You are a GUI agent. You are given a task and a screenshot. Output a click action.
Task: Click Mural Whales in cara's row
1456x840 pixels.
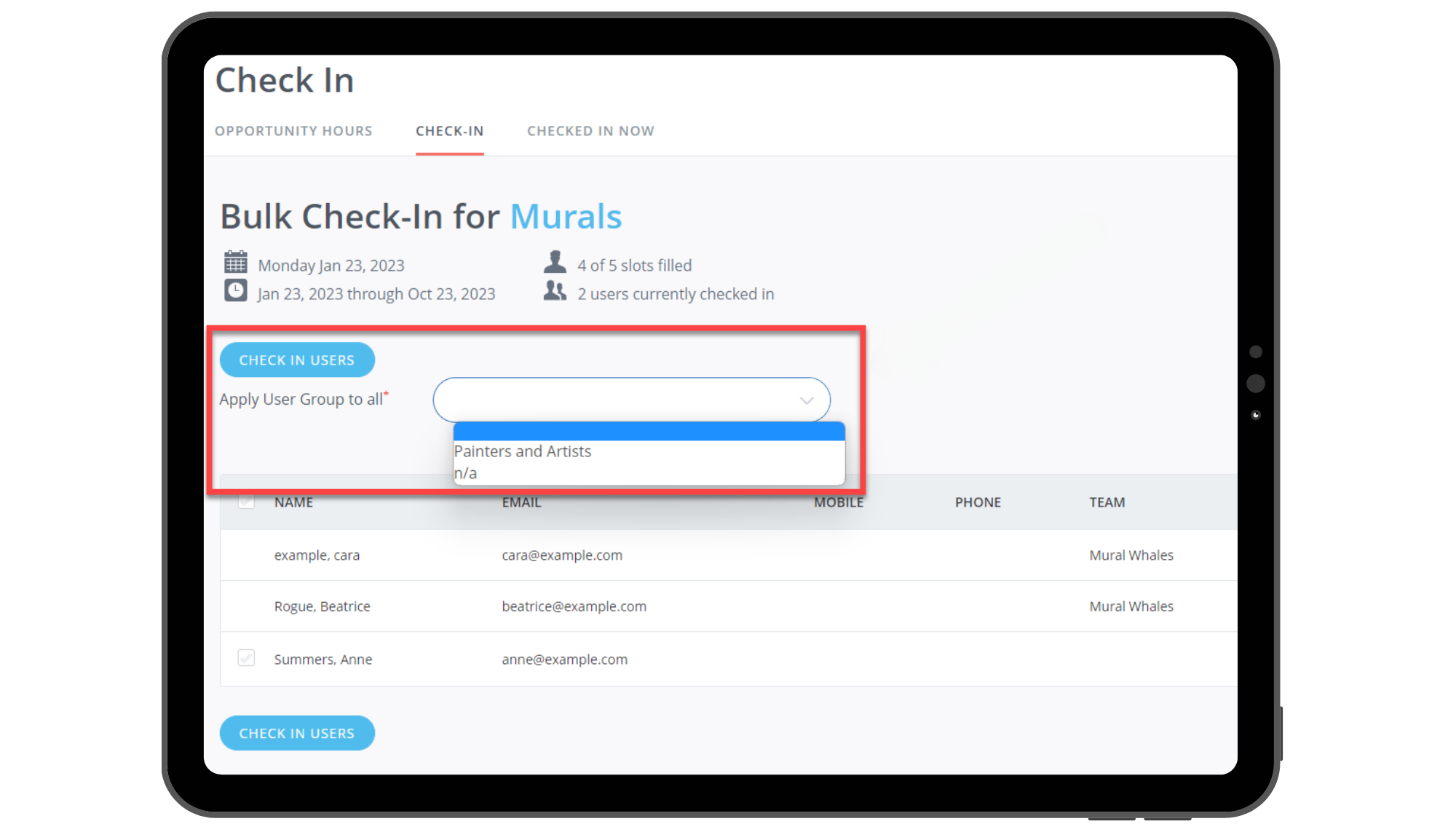[x=1131, y=555]
